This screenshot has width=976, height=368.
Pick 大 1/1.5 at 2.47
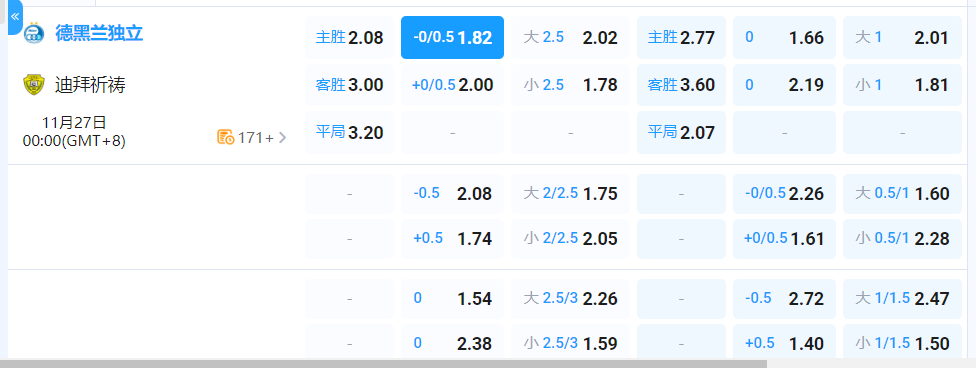pos(903,299)
